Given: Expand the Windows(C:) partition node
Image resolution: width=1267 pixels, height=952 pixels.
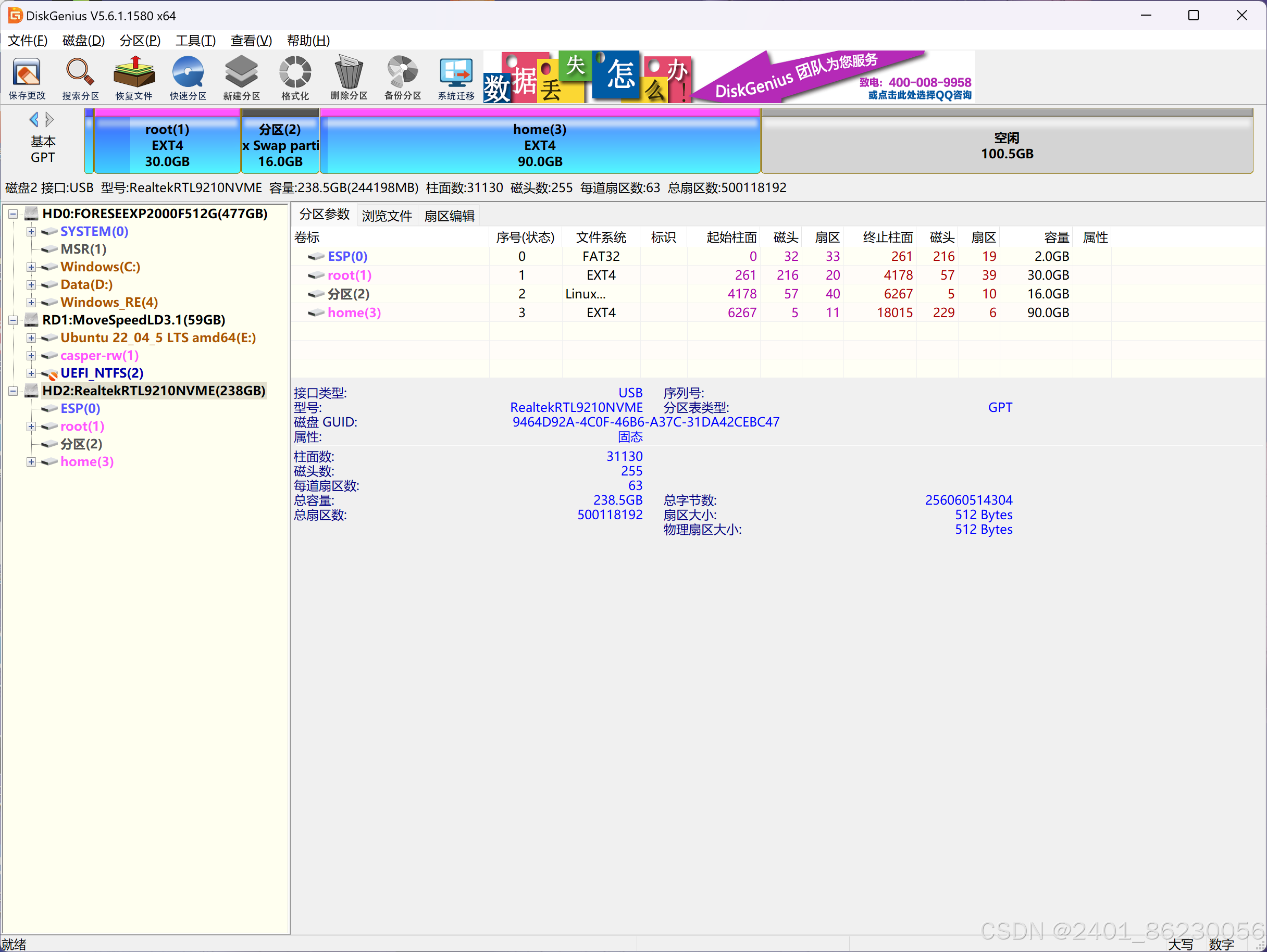Looking at the screenshot, I should [x=31, y=267].
